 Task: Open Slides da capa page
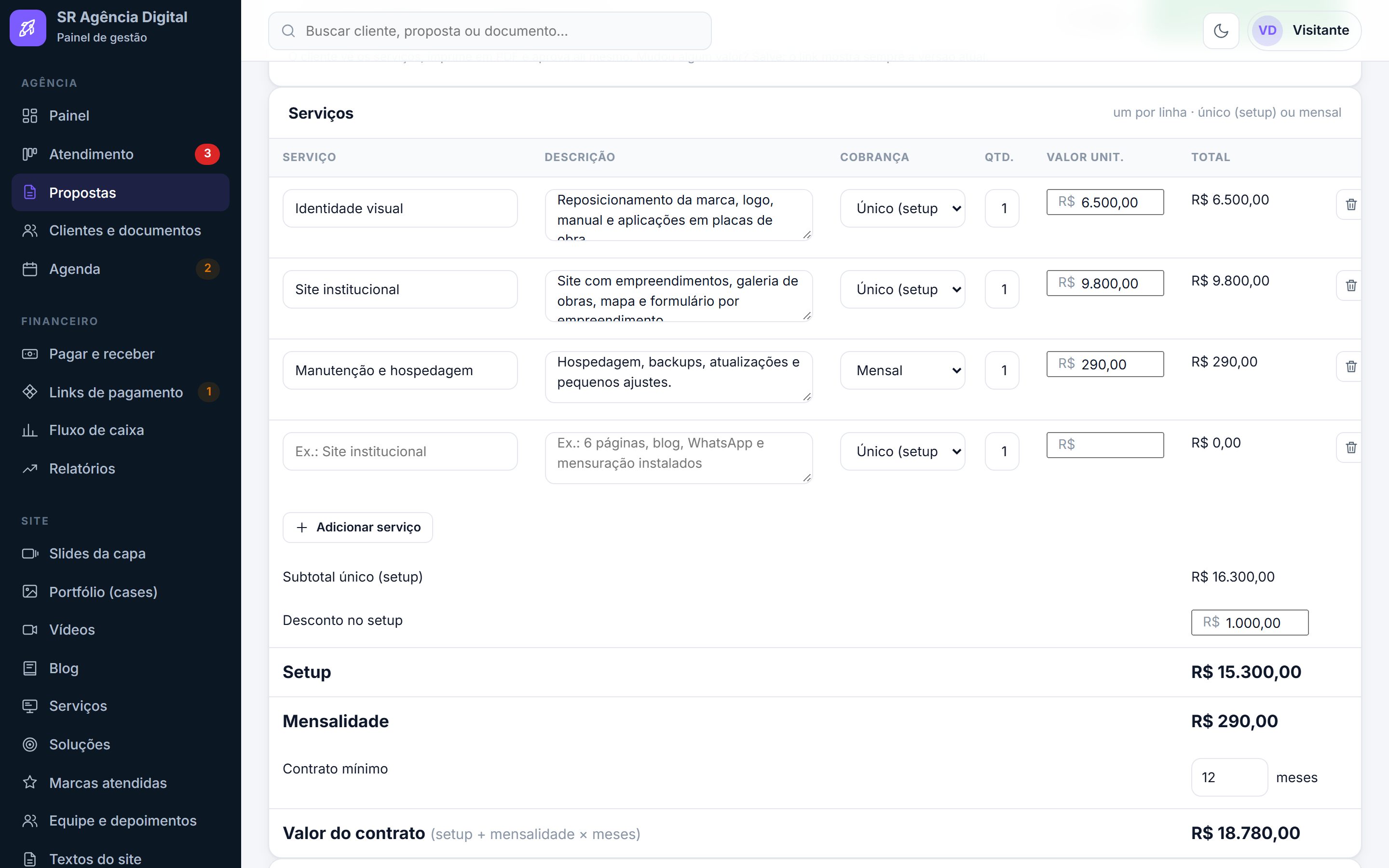[121, 554]
